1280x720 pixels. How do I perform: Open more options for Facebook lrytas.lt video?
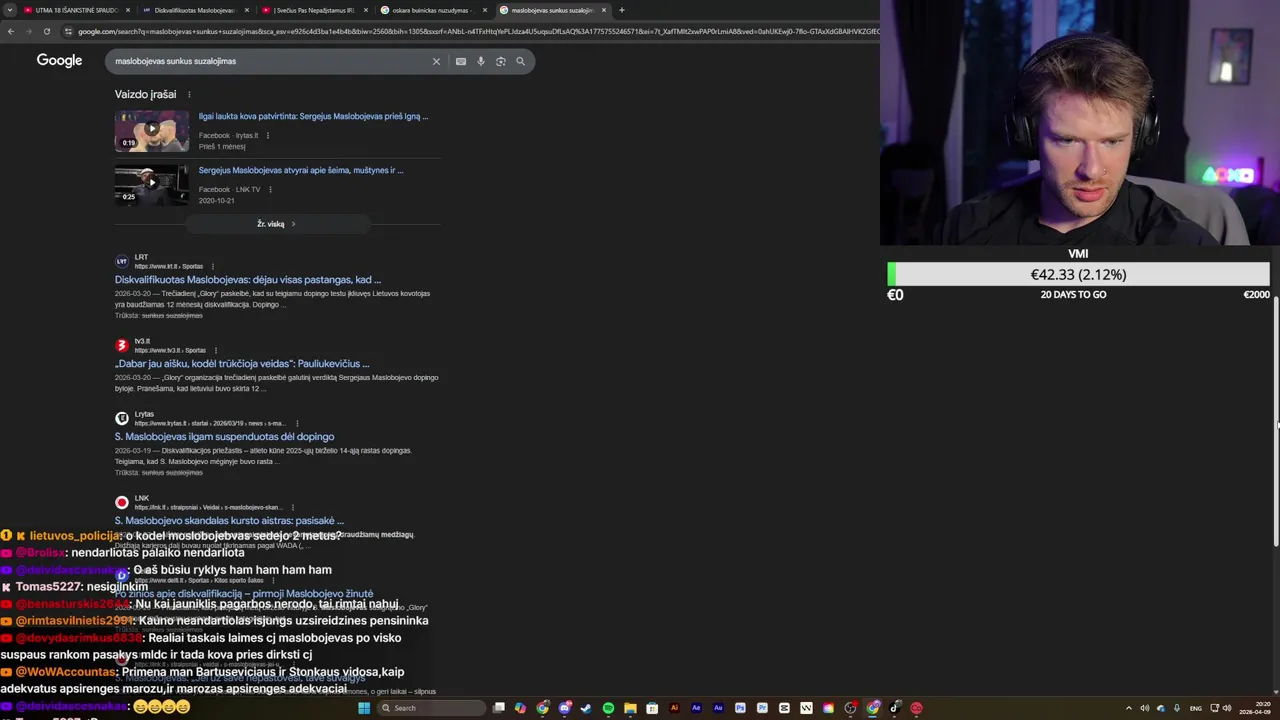click(268, 135)
